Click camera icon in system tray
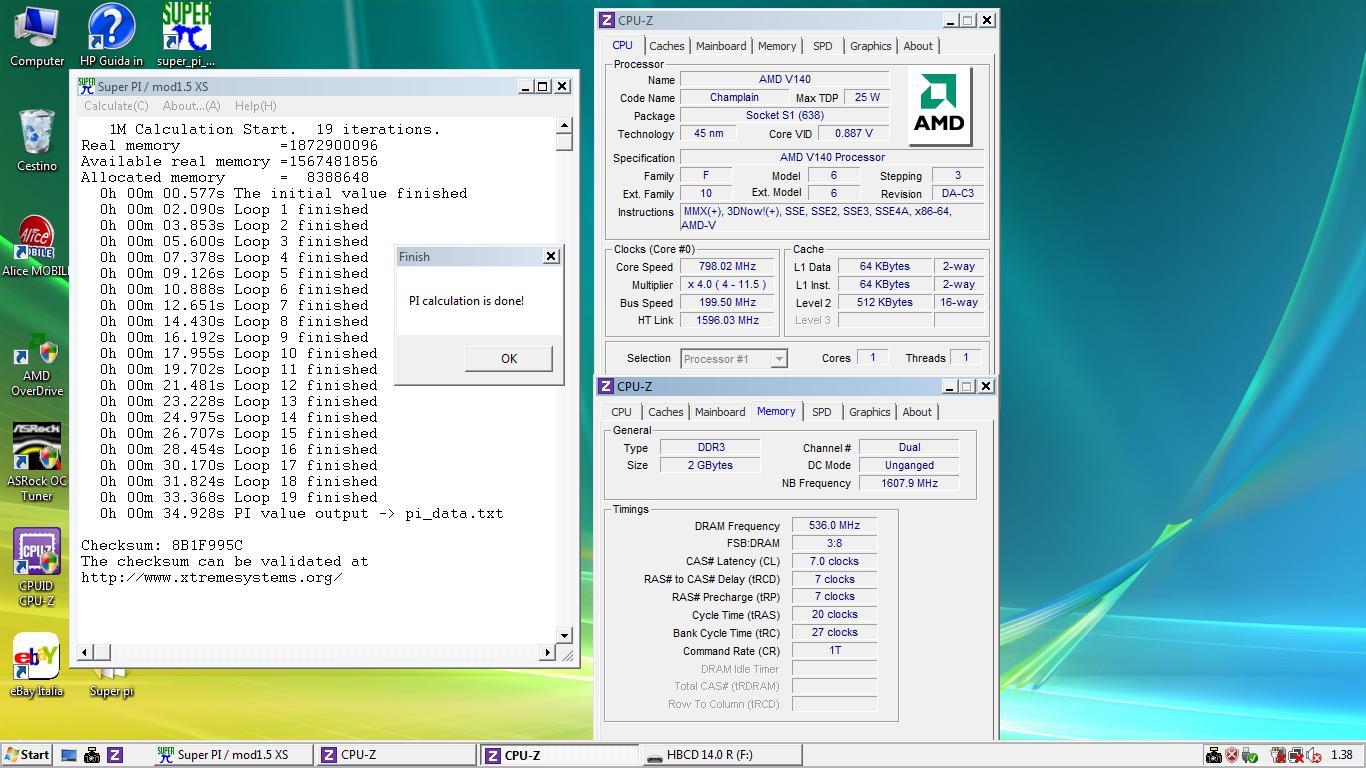1366x768 pixels. click(x=1213, y=755)
